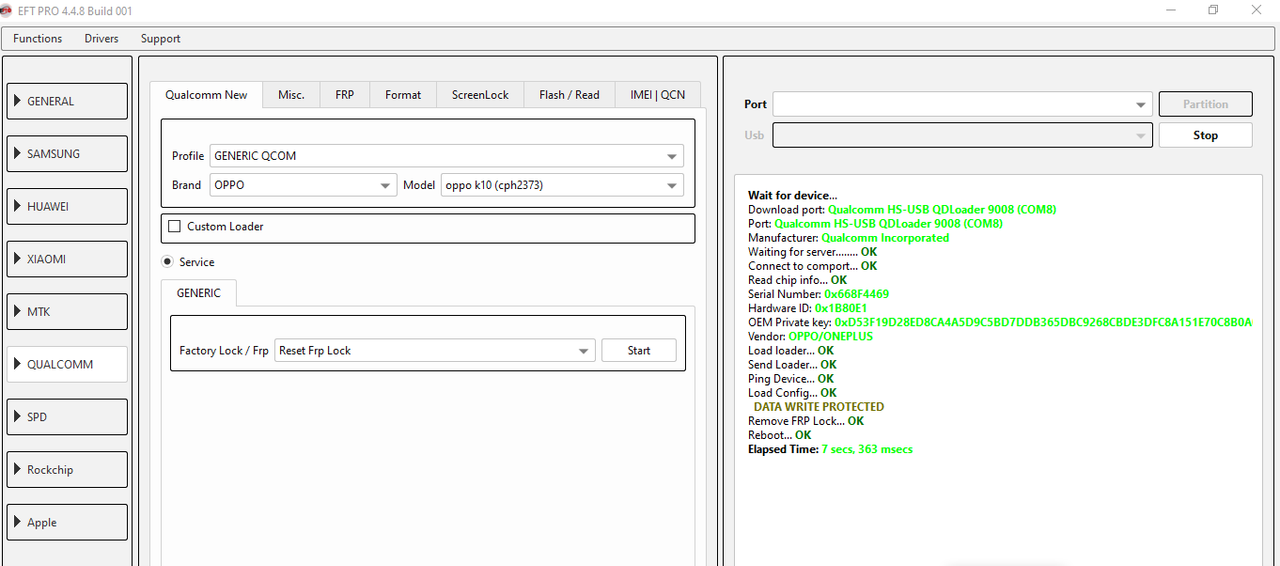Click the Vendor OPPO/ONEPLUS log value

pos(830,337)
